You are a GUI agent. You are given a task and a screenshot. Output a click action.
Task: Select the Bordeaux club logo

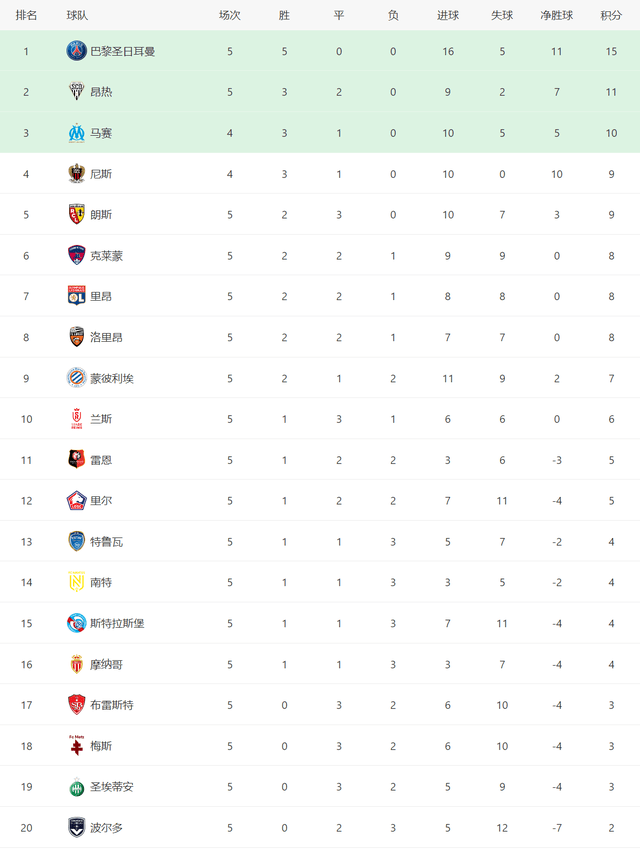tap(76, 827)
